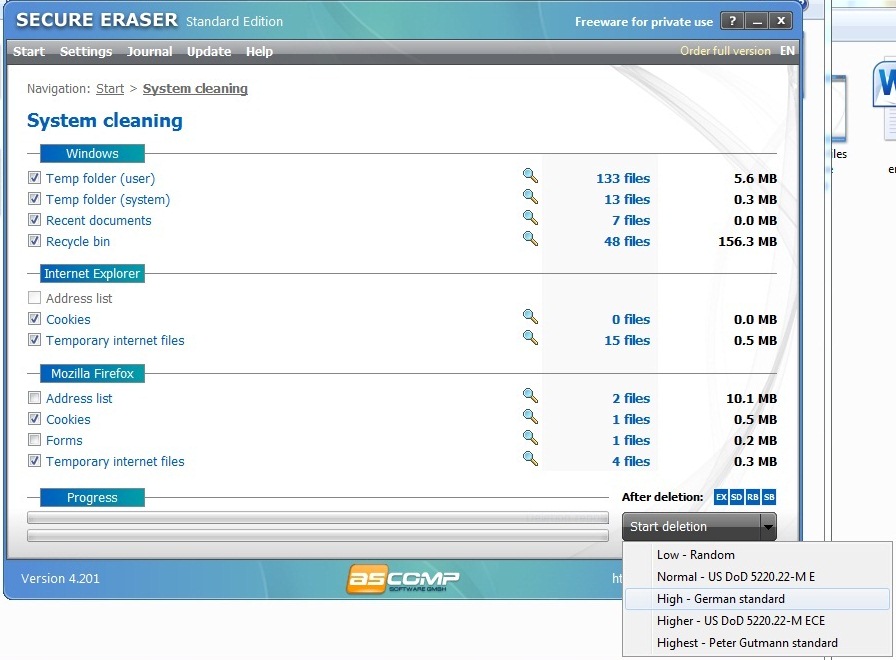Click magnifier for Firefox Address list
896x660 pixels.
click(530, 395)
